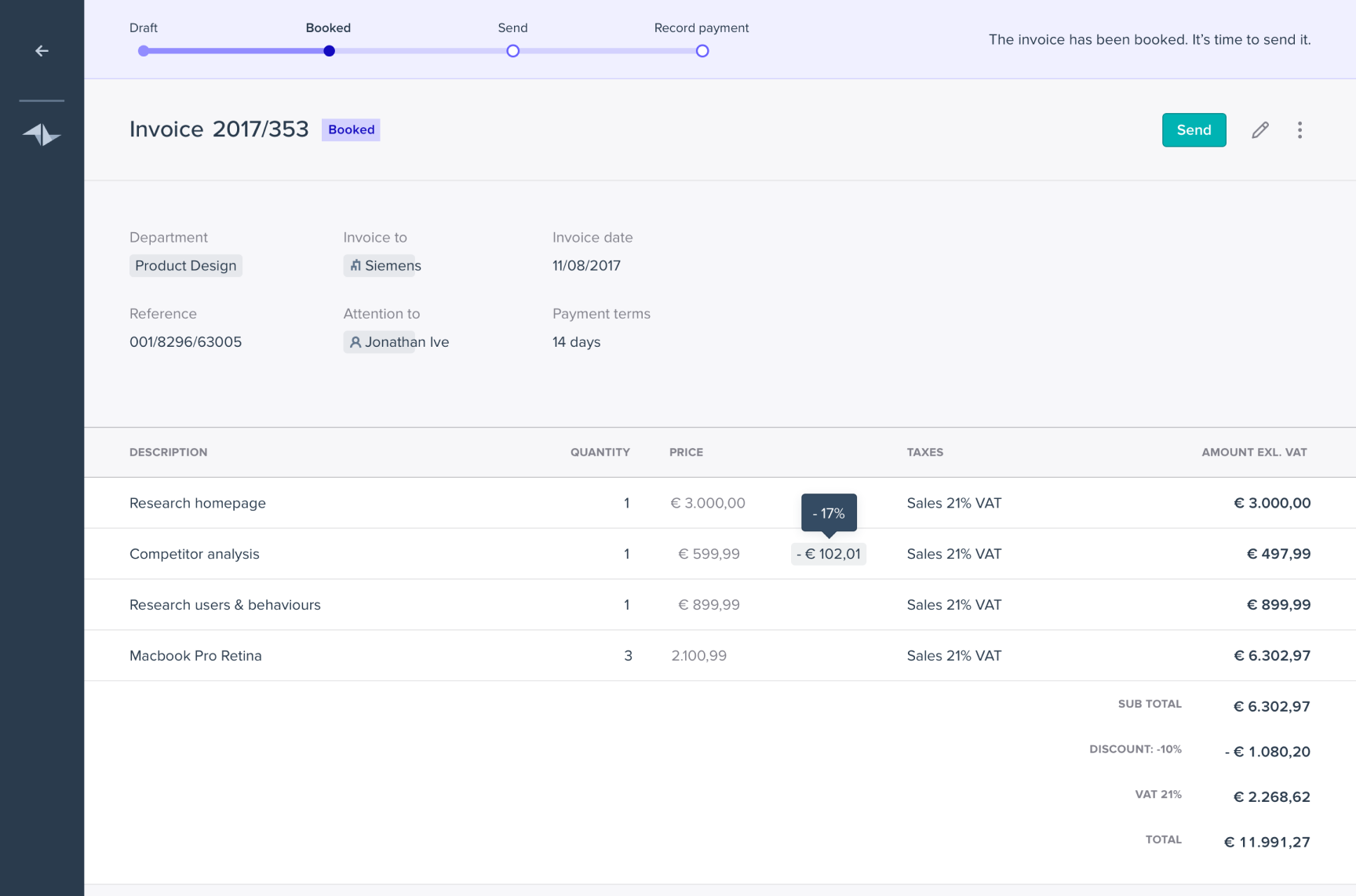Click the Research users & behaviours row
This screenshot has width=1356, height=896.
tap(225, 605)
